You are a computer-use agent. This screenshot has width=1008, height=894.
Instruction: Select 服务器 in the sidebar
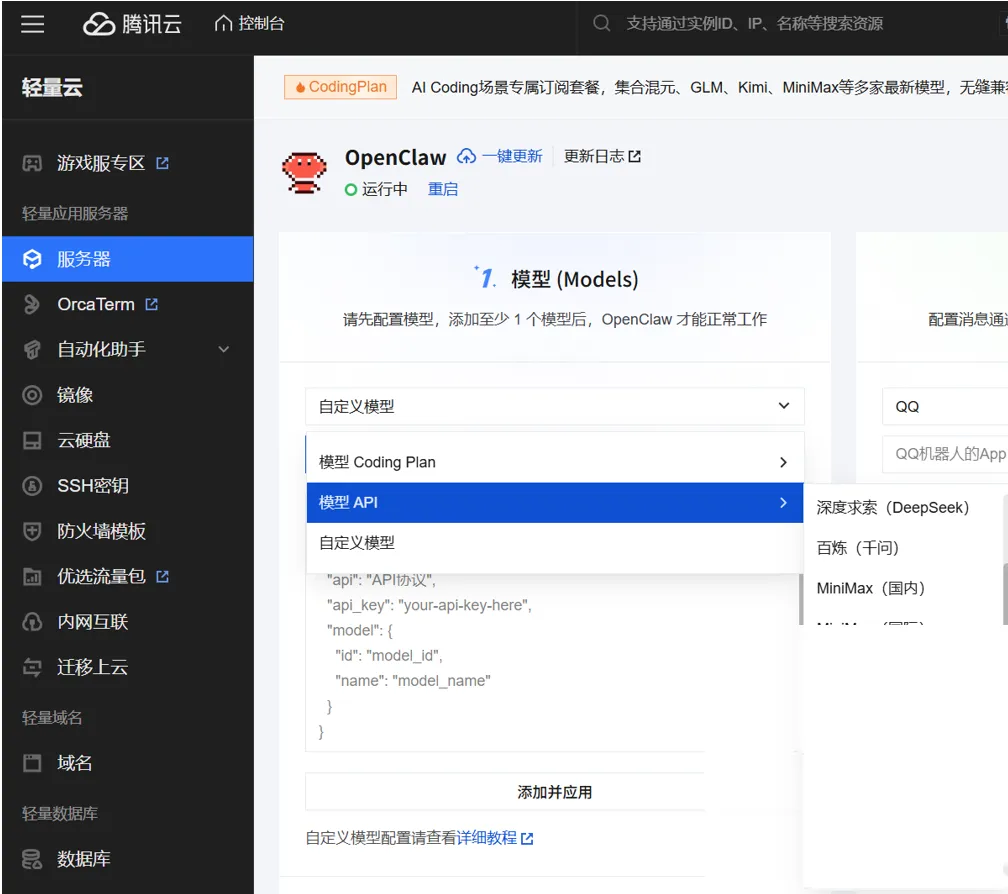[127, 259]
